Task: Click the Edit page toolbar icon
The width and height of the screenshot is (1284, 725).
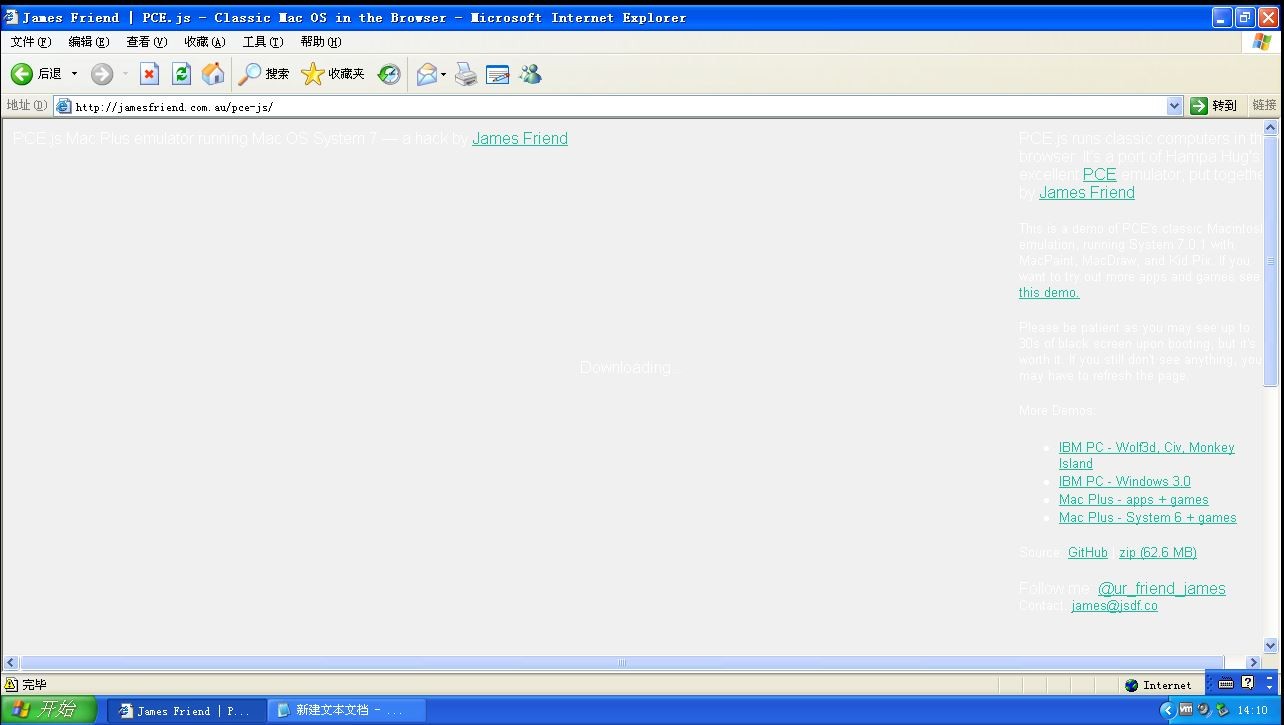Action: click(x=498, y=74)
